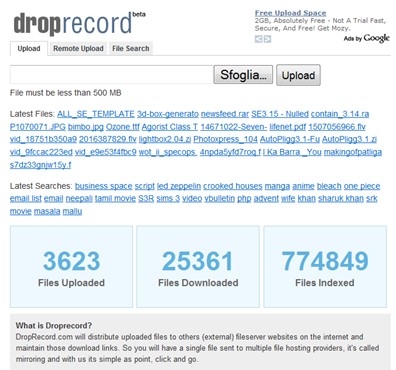Open 2016387829.flv file link
The width and height of the screenshot is (396, 370).
tap(108, 139)
